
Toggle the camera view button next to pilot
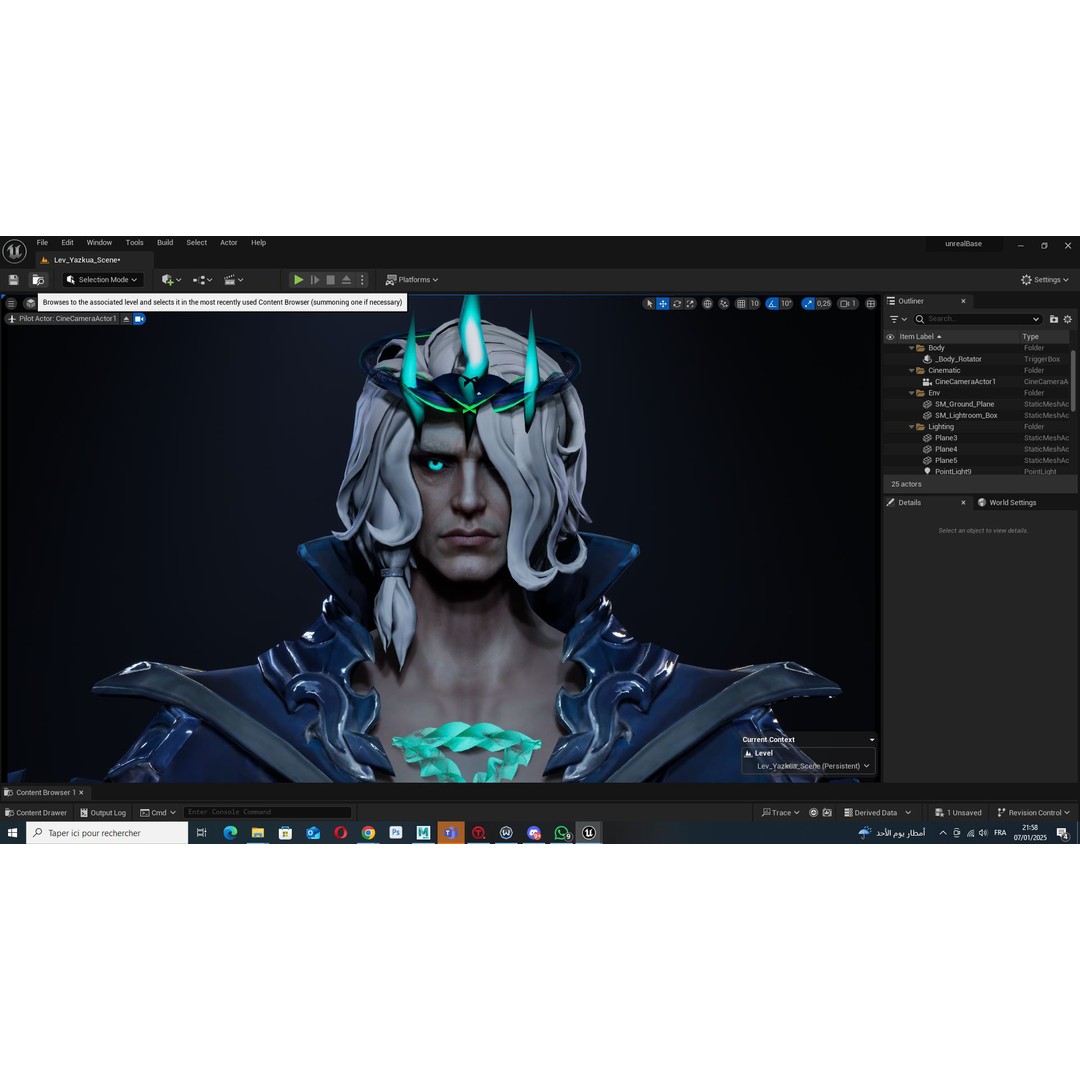tap(139, 319)
